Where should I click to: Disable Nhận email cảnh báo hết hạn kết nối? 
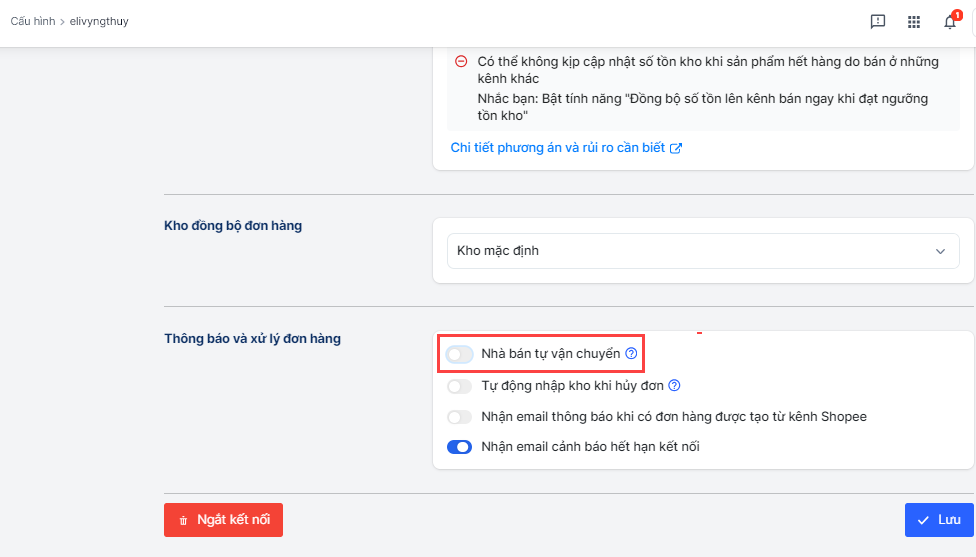tap(460, 447)
